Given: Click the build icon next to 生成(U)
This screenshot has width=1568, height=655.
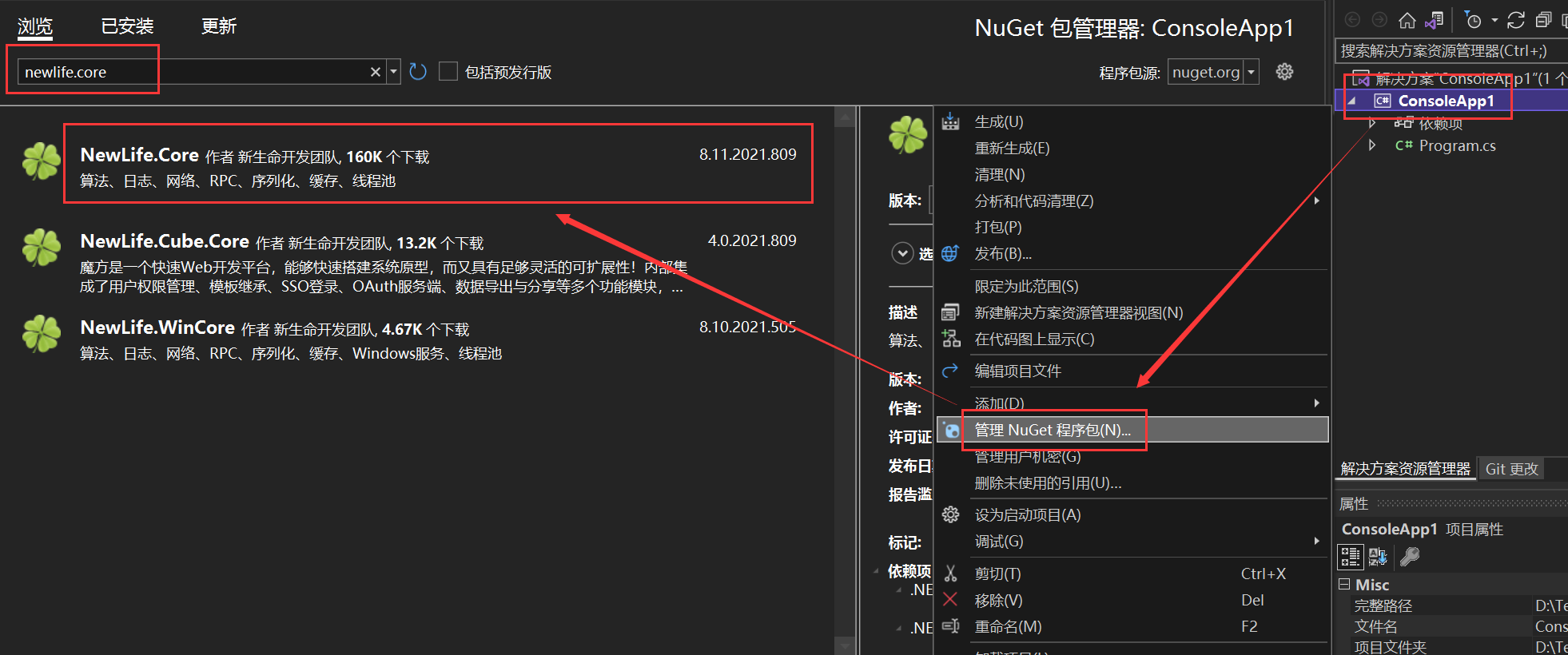Looking at the screenshot, I should [950, 121].
